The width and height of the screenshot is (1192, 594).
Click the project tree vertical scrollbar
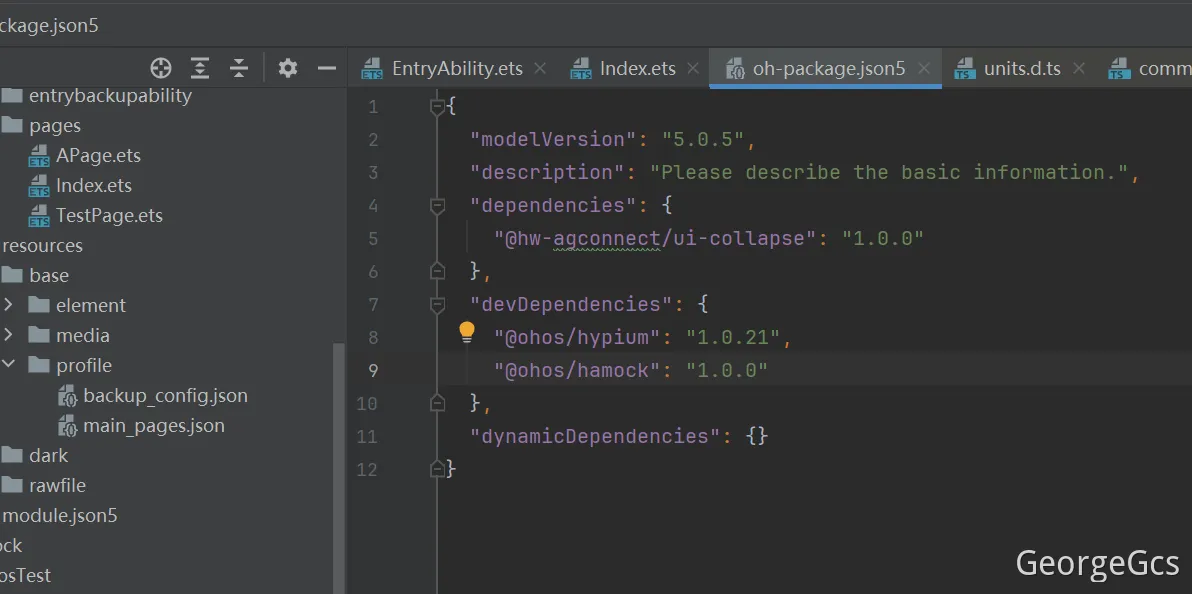click(x=339, y=468)
